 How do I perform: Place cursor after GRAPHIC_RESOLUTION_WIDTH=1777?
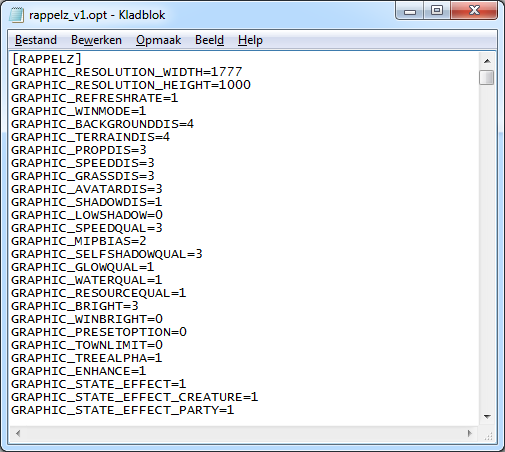point(243,72)
